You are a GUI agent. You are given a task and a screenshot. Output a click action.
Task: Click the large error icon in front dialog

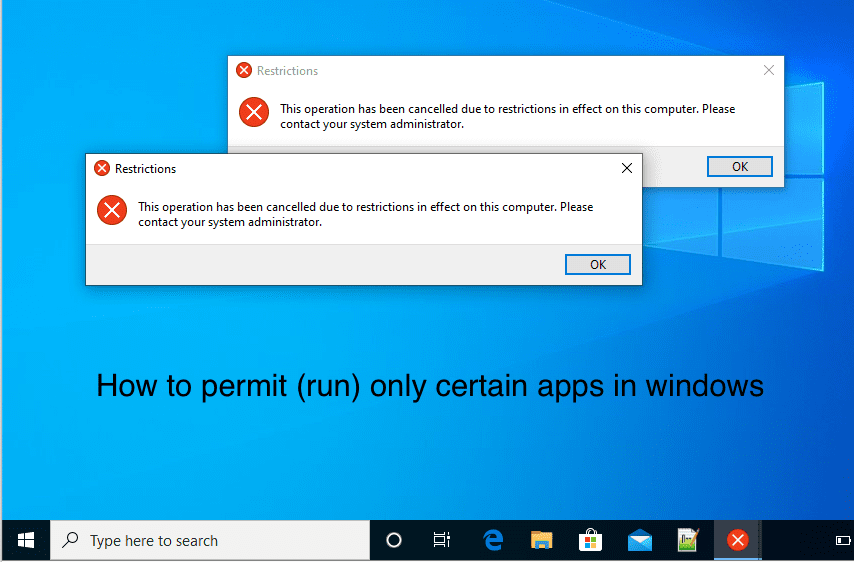(x=111, y=210)
